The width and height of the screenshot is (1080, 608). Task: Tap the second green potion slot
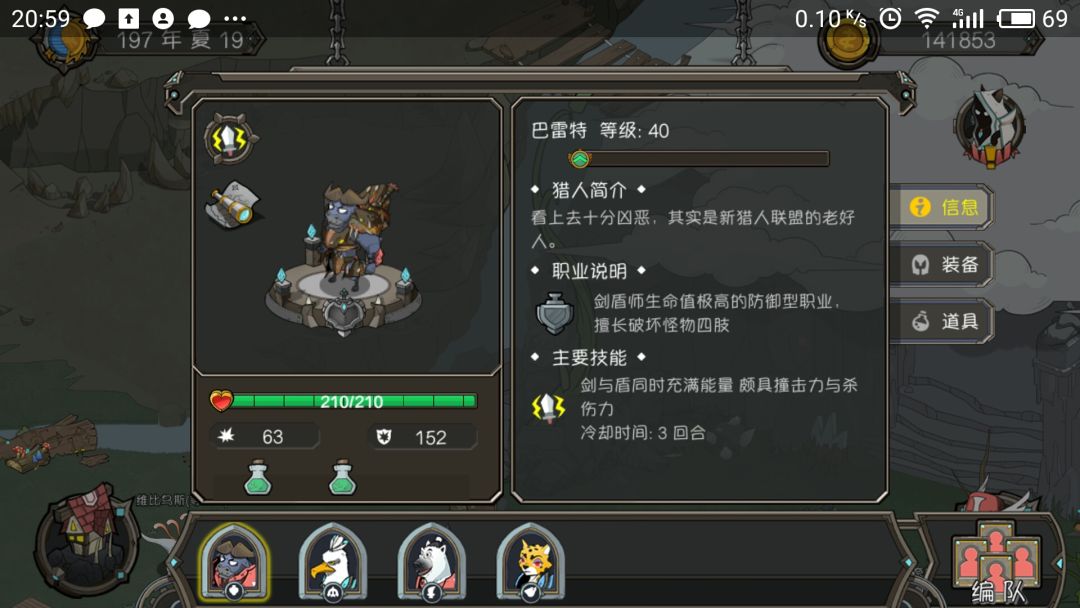pyautogui.click(x=343, y=478)
